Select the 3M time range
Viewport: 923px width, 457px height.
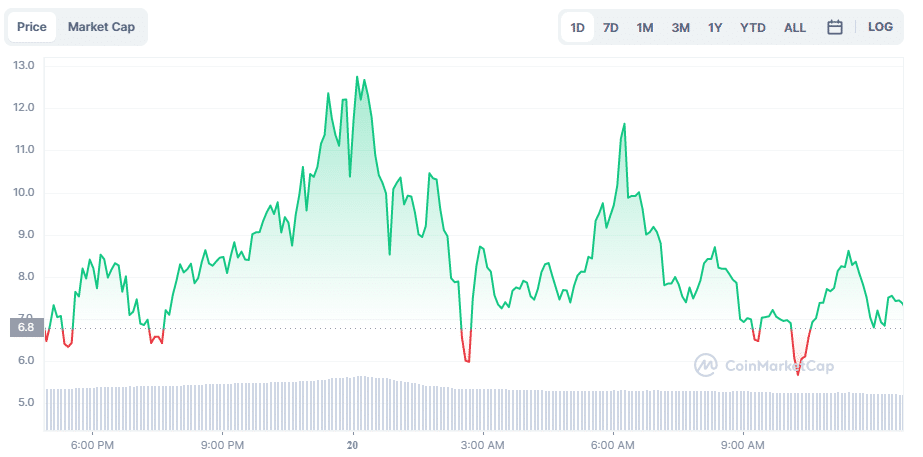[680, 27]
